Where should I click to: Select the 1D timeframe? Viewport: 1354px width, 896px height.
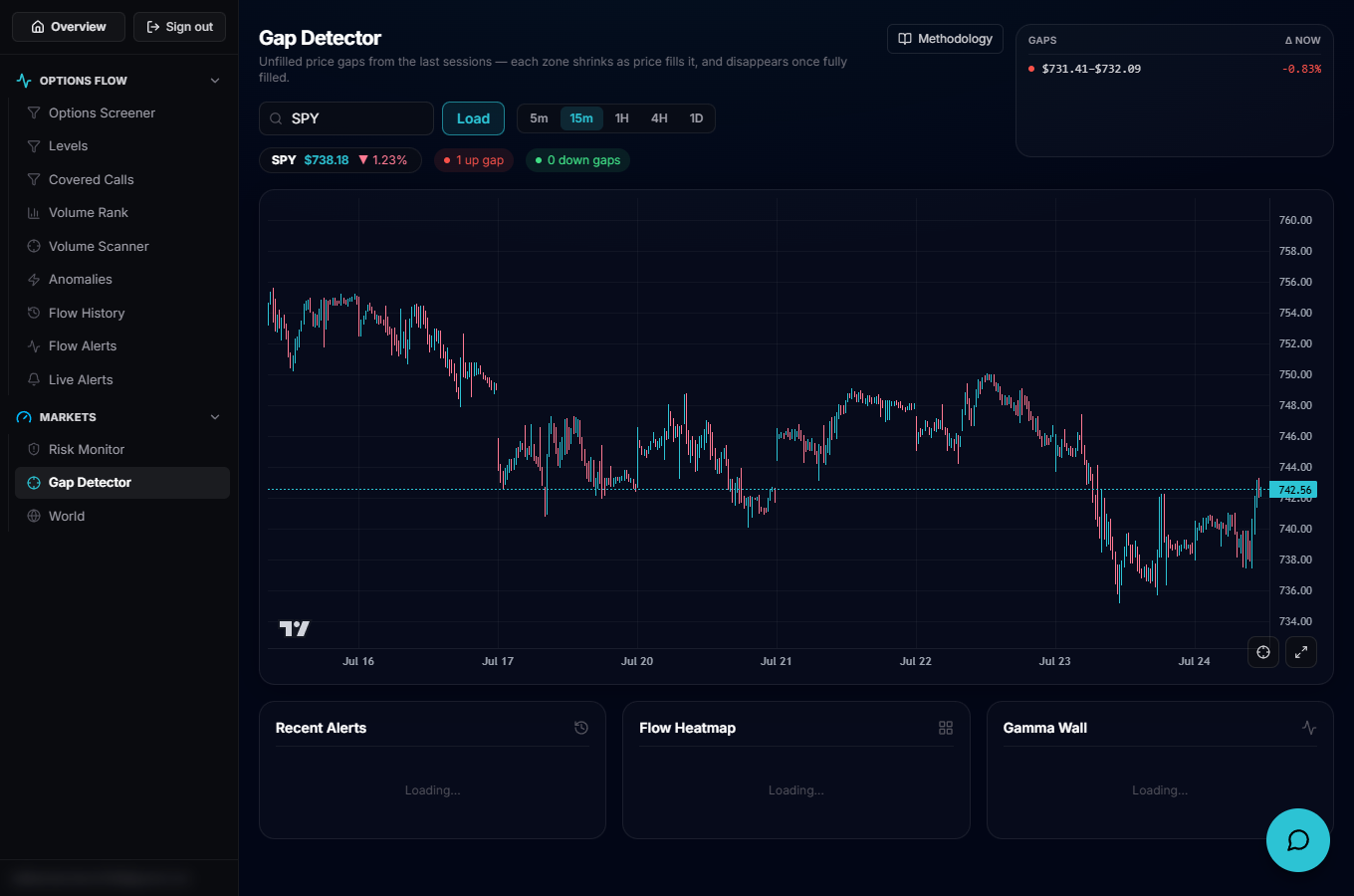click(697, 118)
